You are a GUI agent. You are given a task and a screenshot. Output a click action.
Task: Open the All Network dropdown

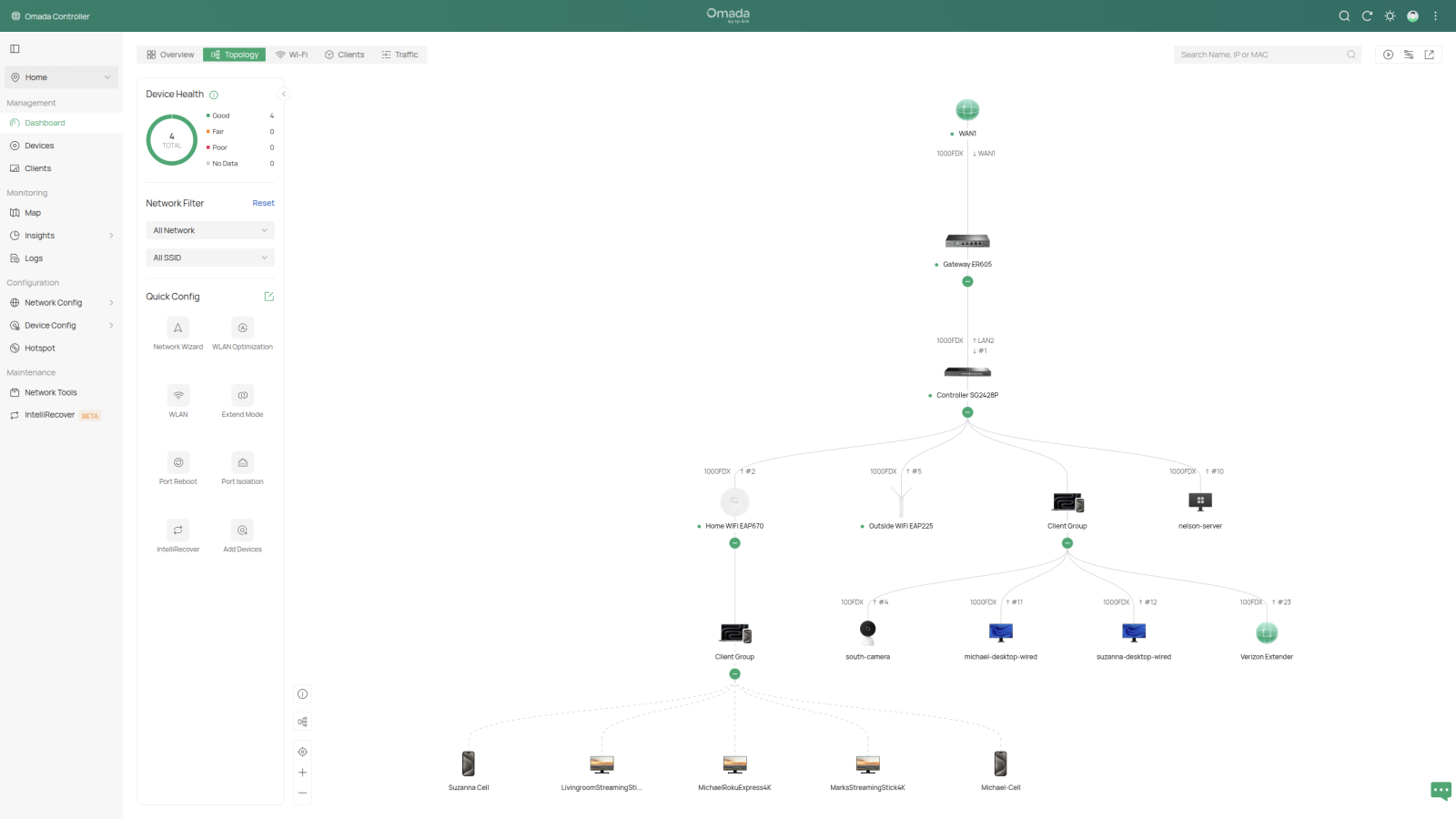[x=210, y=231]
